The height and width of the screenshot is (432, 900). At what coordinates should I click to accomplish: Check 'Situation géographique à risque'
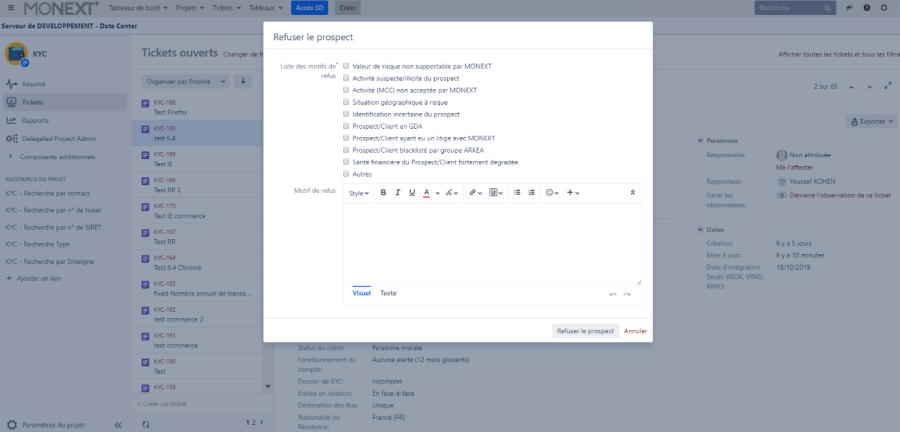click(346, 102)
